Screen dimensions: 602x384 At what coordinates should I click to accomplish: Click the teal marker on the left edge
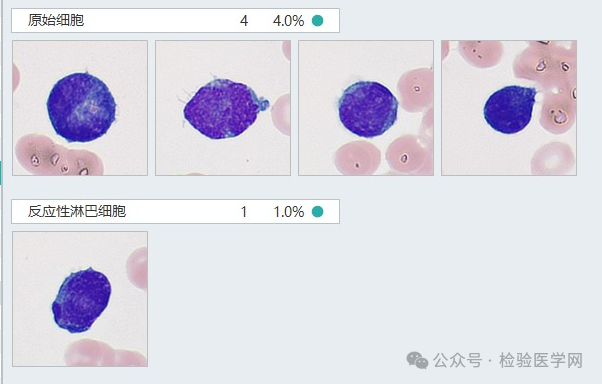[x=1, y=173]
